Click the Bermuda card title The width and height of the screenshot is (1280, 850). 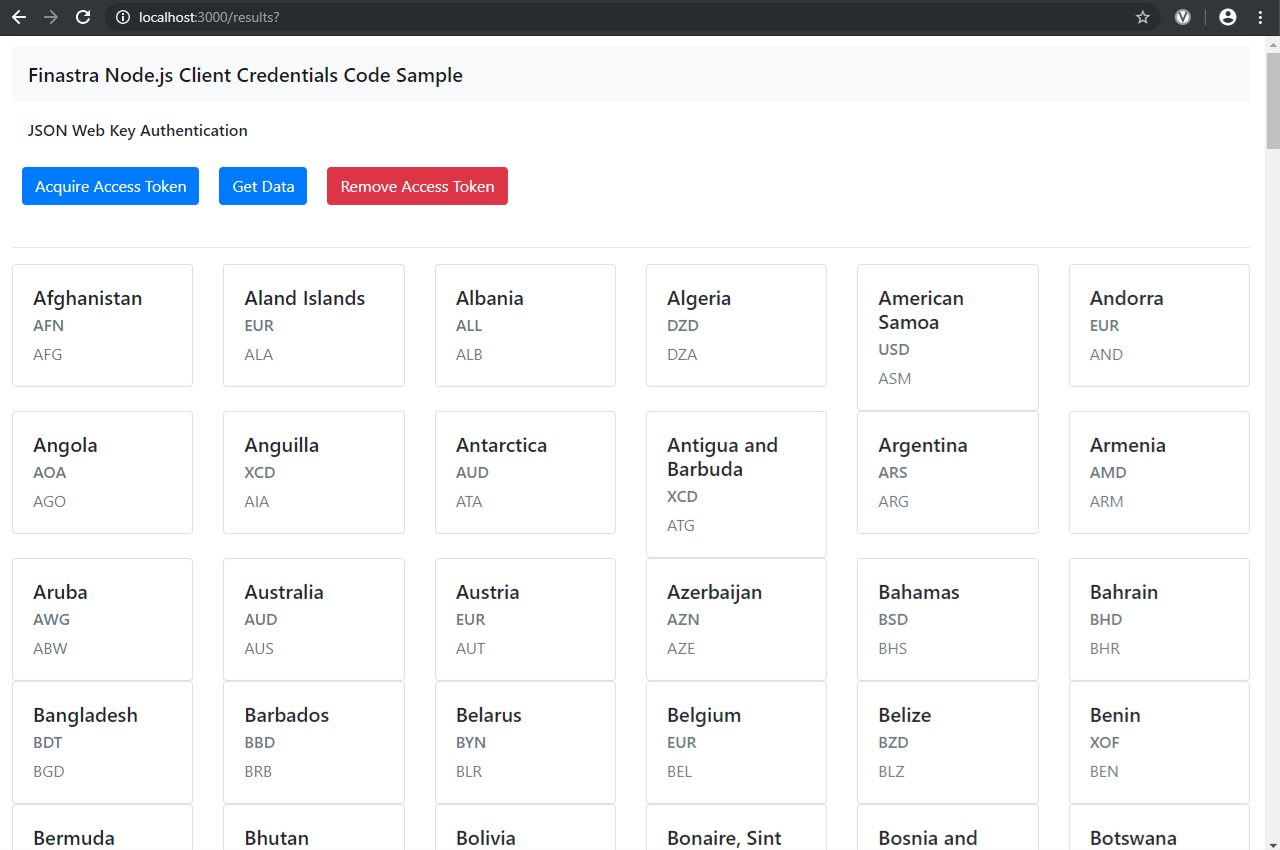(74, 838)
